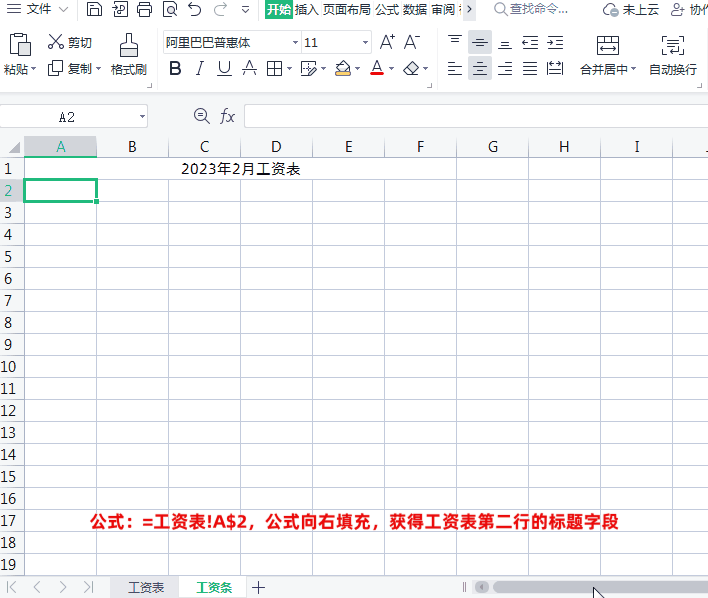
Task: Increase indent icon
Action: tap(555, 43)
